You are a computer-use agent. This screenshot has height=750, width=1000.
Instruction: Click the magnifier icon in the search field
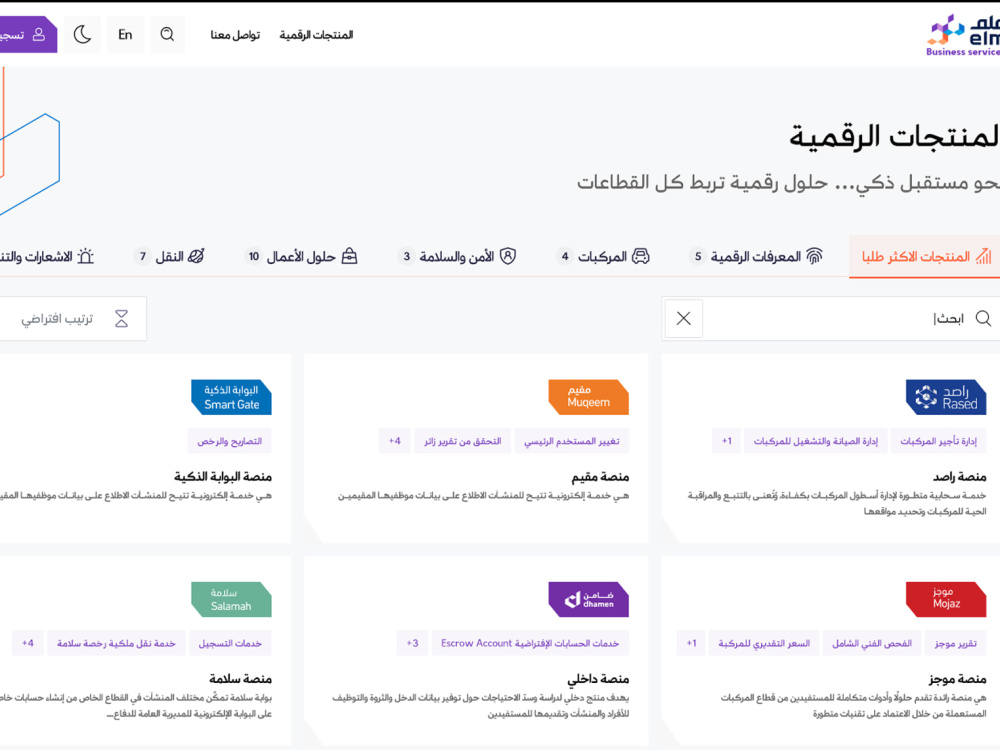[983, 318]
